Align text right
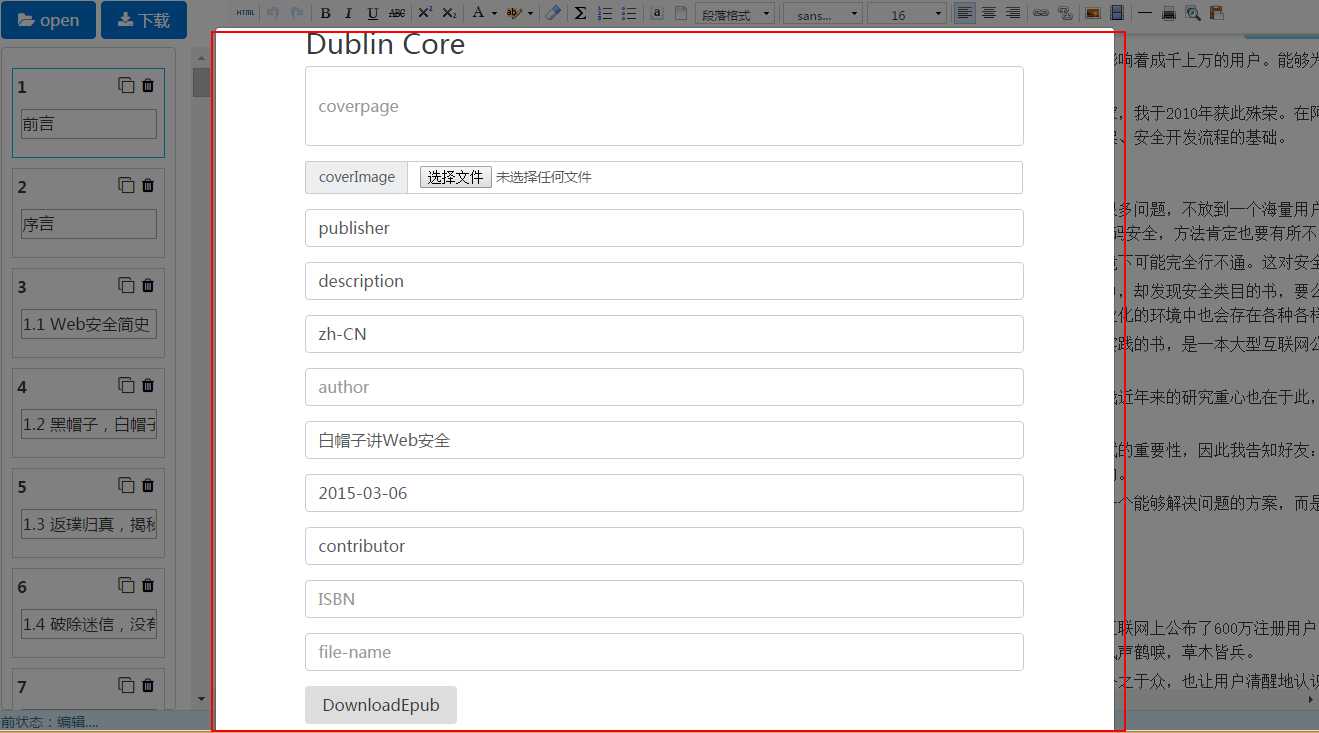Viewport: 1319px width, 733px height. coord(1013,13)
